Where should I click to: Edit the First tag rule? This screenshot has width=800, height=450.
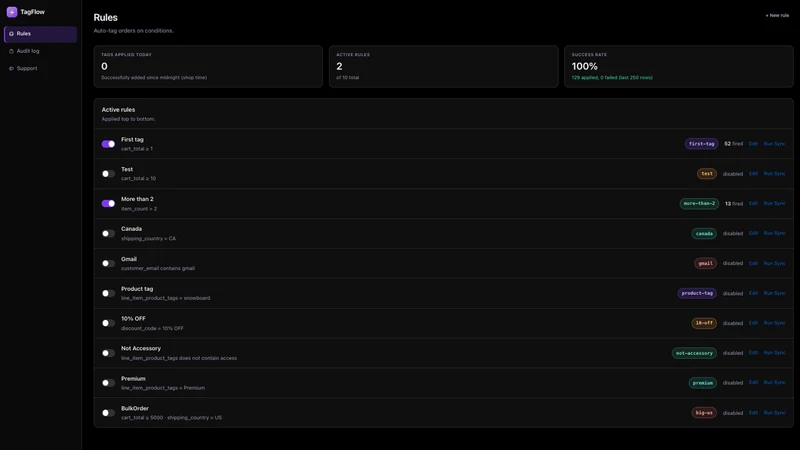(x=753, y=144)
